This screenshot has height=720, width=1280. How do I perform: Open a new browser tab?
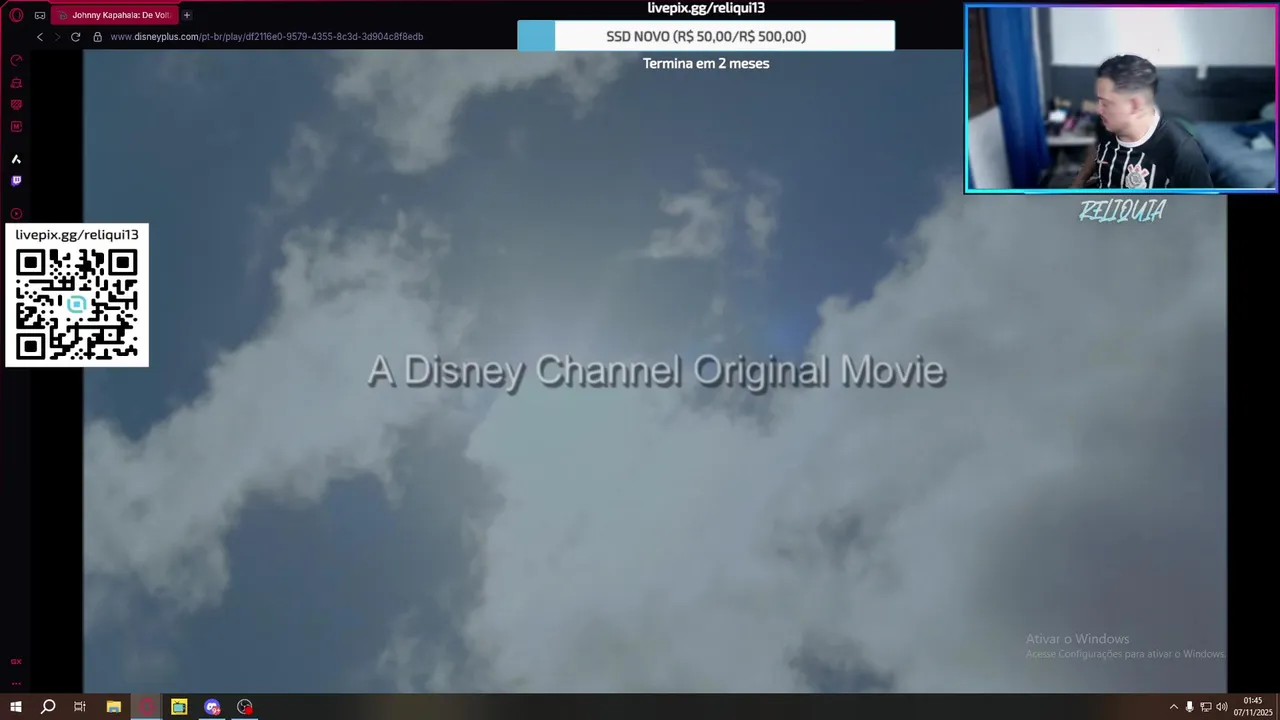pyautogui.click(x=186, y=15)
